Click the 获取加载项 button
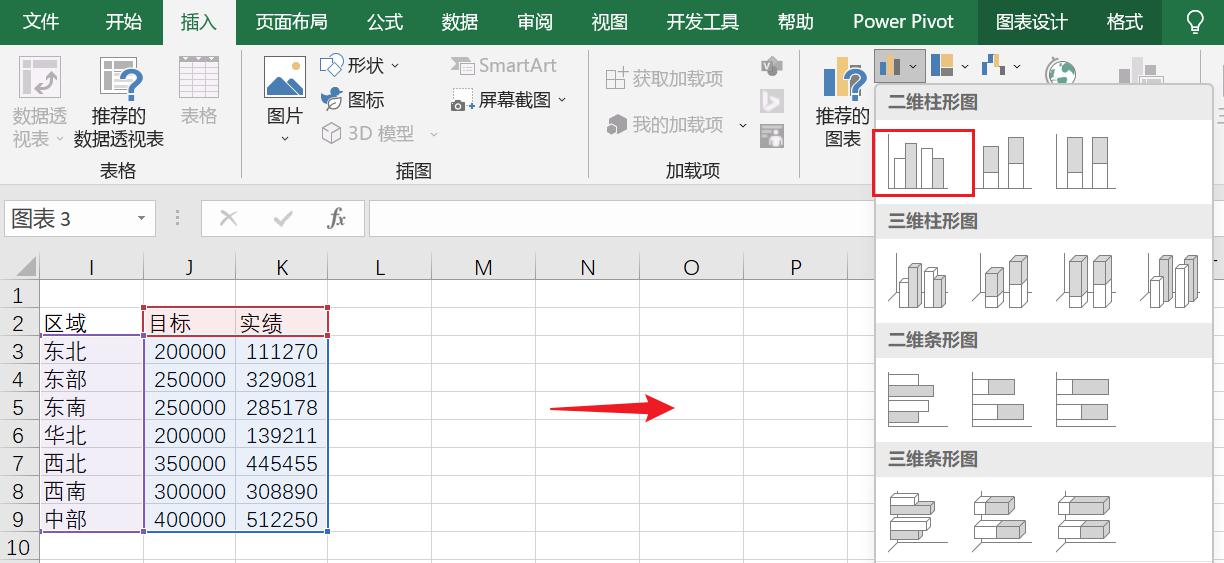The width and height of the screenshot is (1224, 563). (x=664, y=78)
